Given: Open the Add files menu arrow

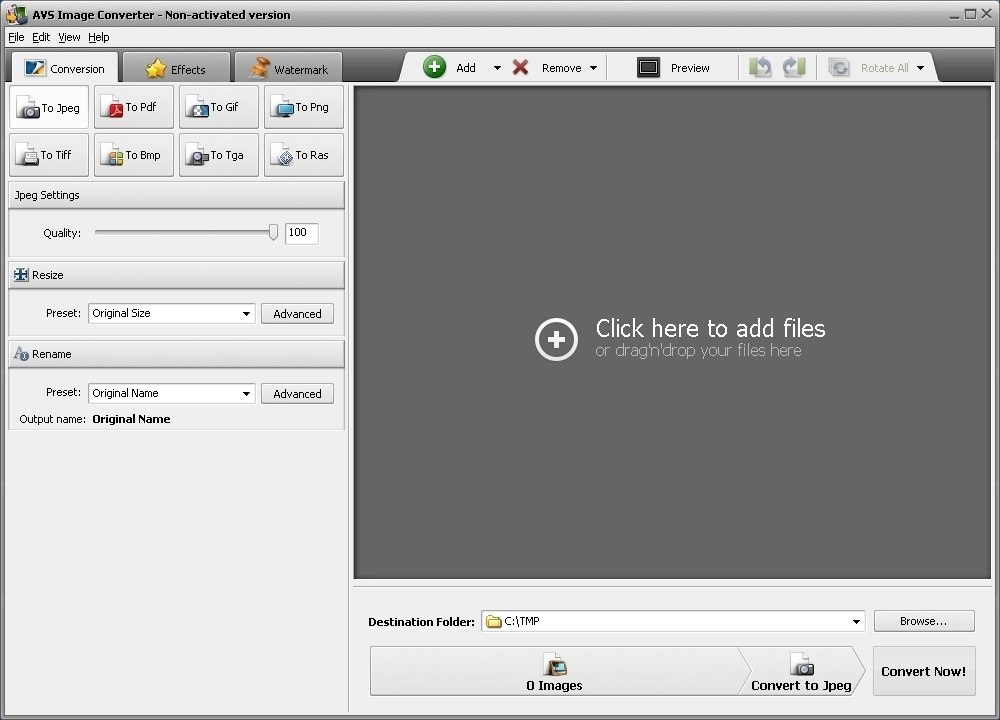Looking at the screenshot, I should 495,67.
